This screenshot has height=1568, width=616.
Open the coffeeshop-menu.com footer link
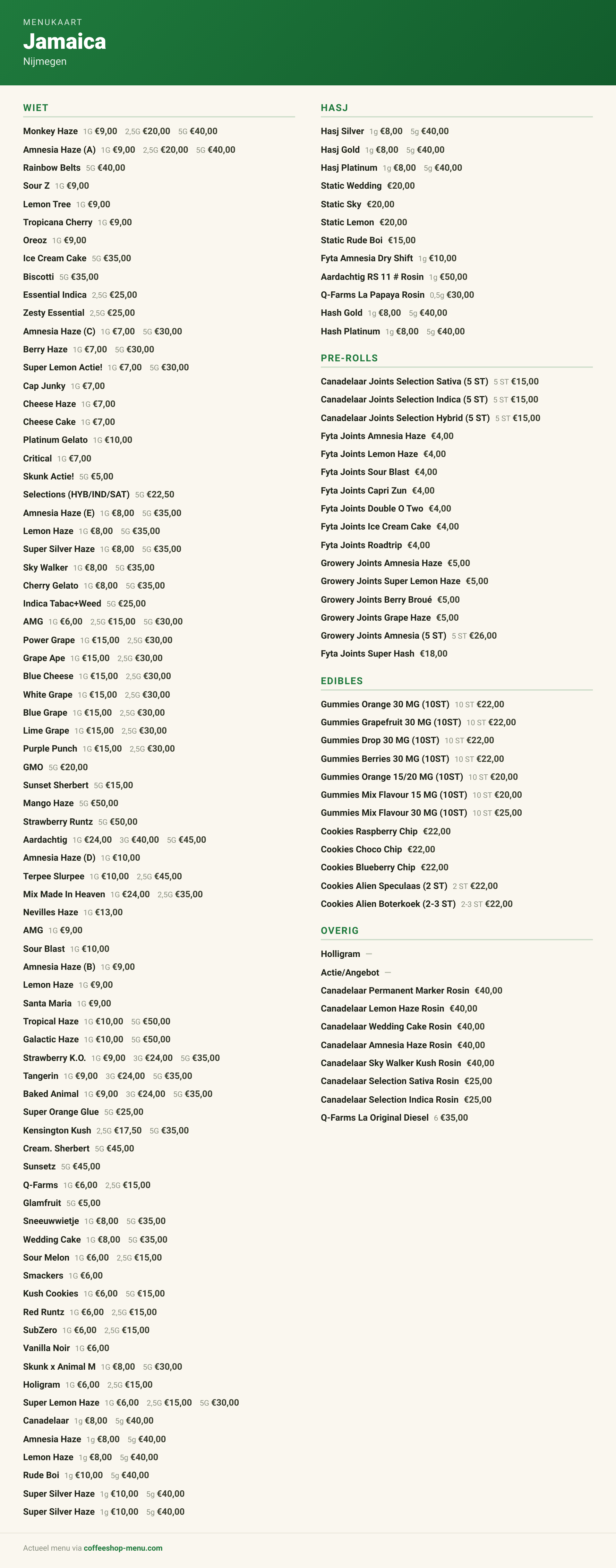click(123, 1548)
